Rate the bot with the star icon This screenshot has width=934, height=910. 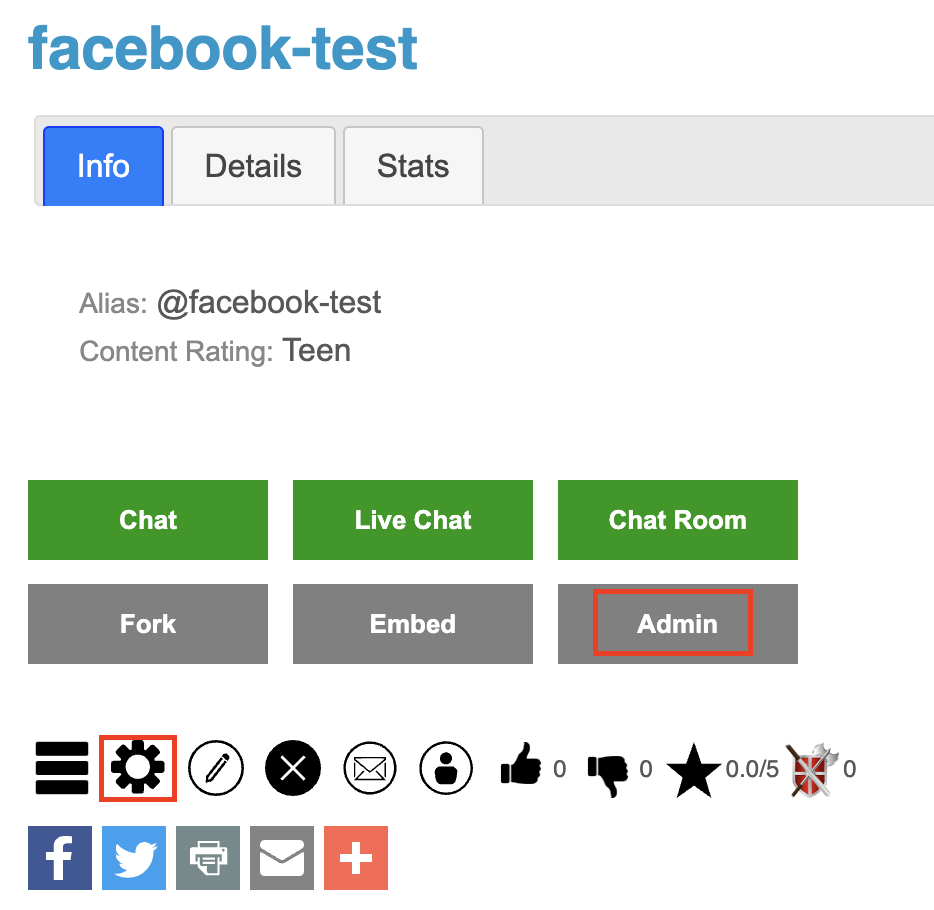[693, 770]
